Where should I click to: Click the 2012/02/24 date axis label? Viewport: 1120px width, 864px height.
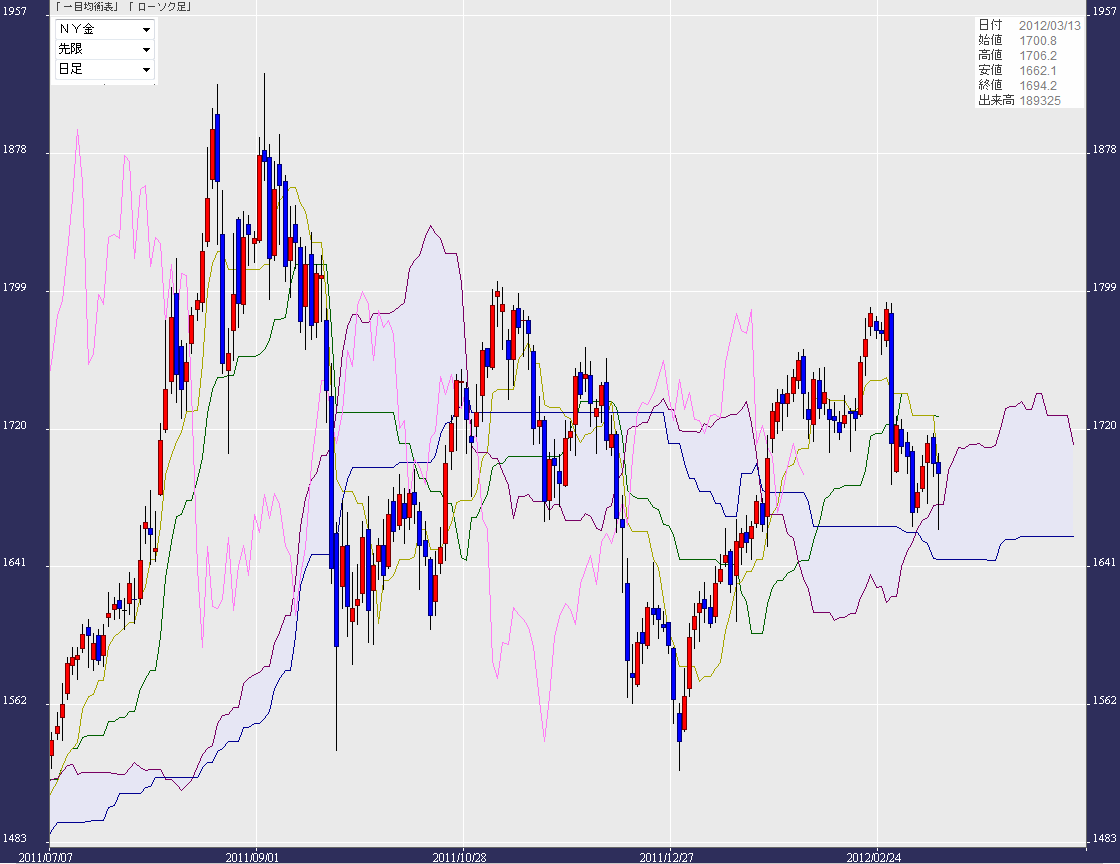click(873, 856)
